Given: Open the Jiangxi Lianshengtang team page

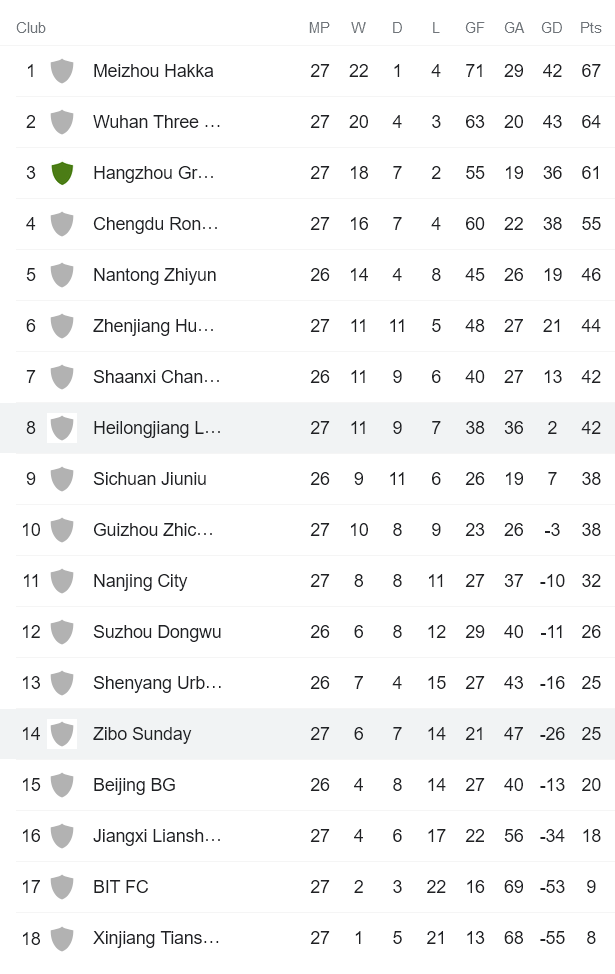Looking at the screenshot, I should [x=157, y=835].
